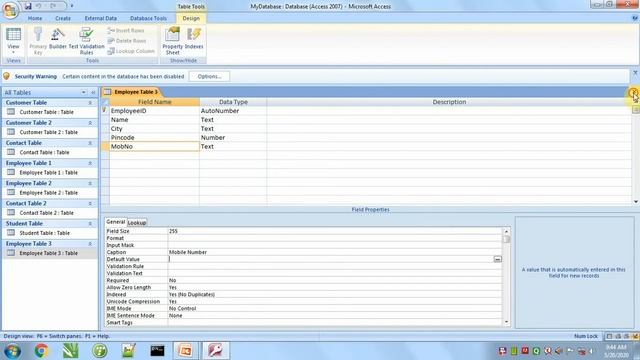Image resolution: width=640 pixels, height=360 pixels.
Task: Open Student Table : Table item
Action: click(50, 233)
